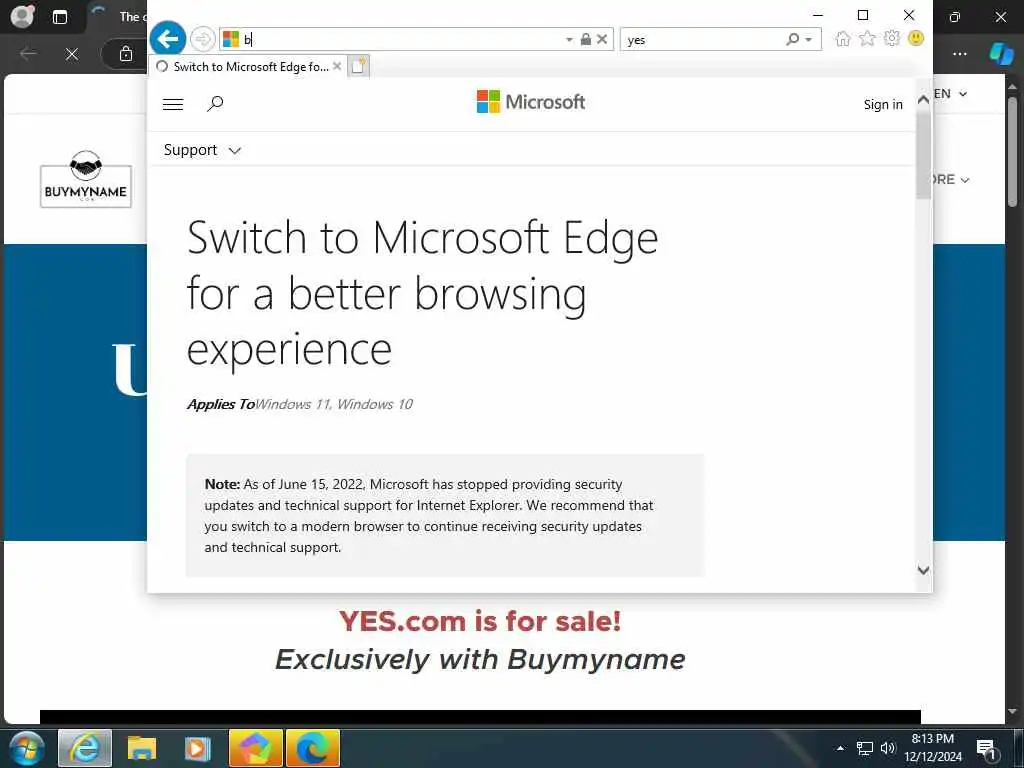The height and width of the screenshot is (768, 1024).
Task: Click the Microsoft logo link
Action: tap(531, 102)
